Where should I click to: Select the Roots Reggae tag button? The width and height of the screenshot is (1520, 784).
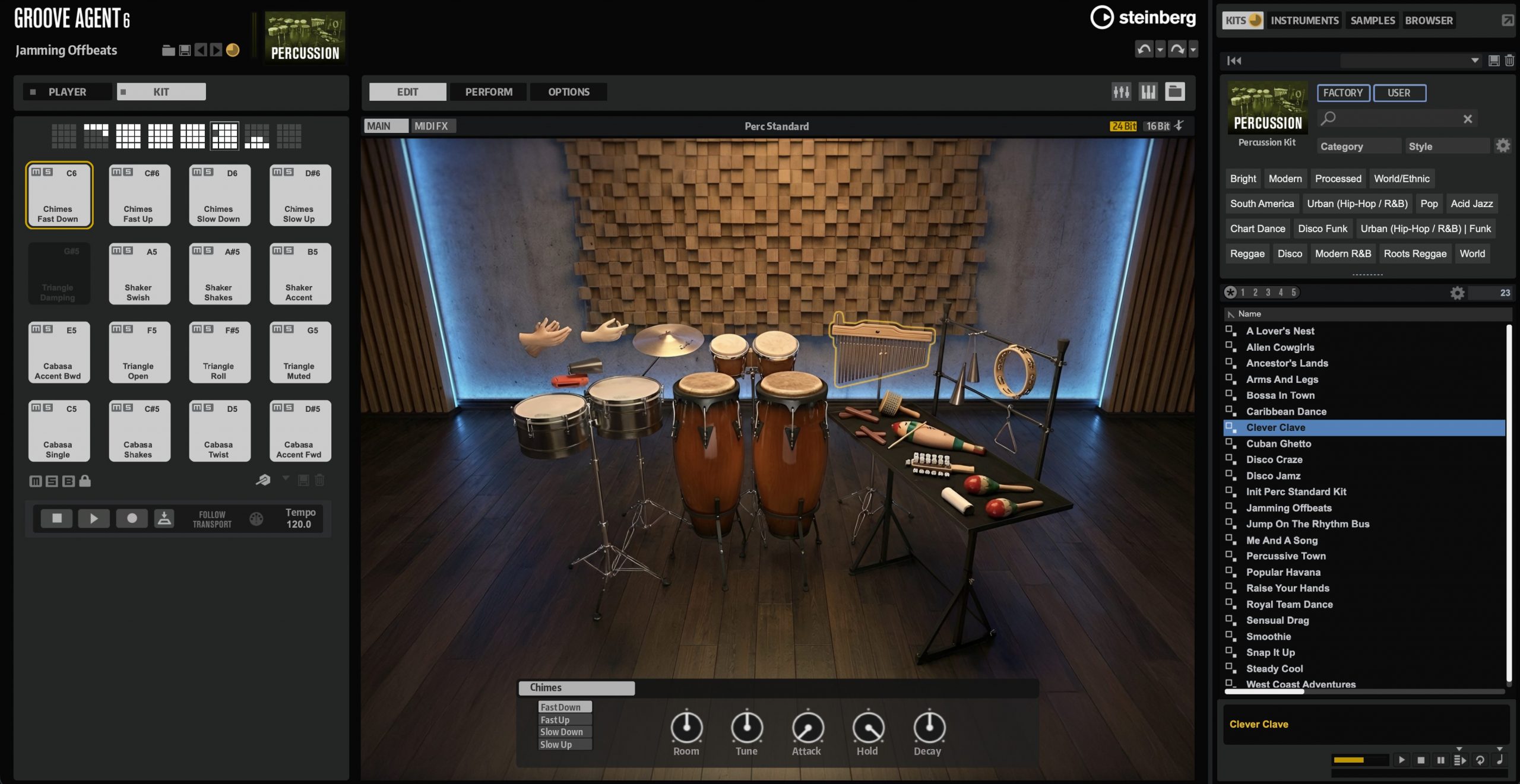pos(1414,253)
